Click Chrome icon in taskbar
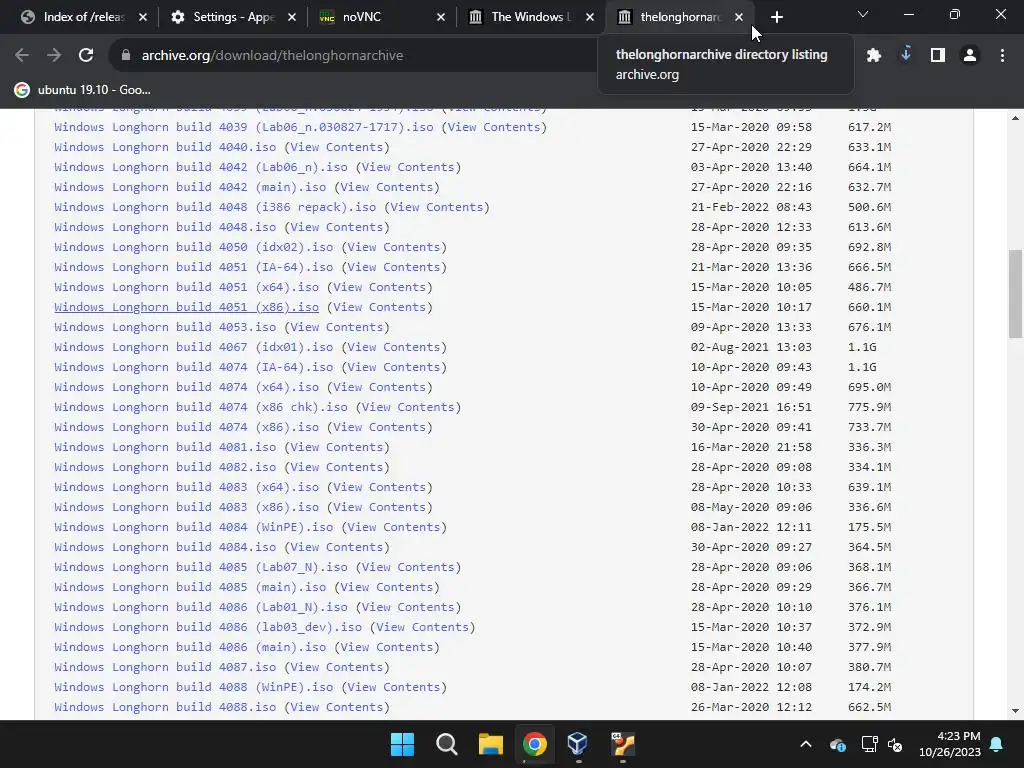This screenshot has width=1024, height=768. [x=535, y=744]
